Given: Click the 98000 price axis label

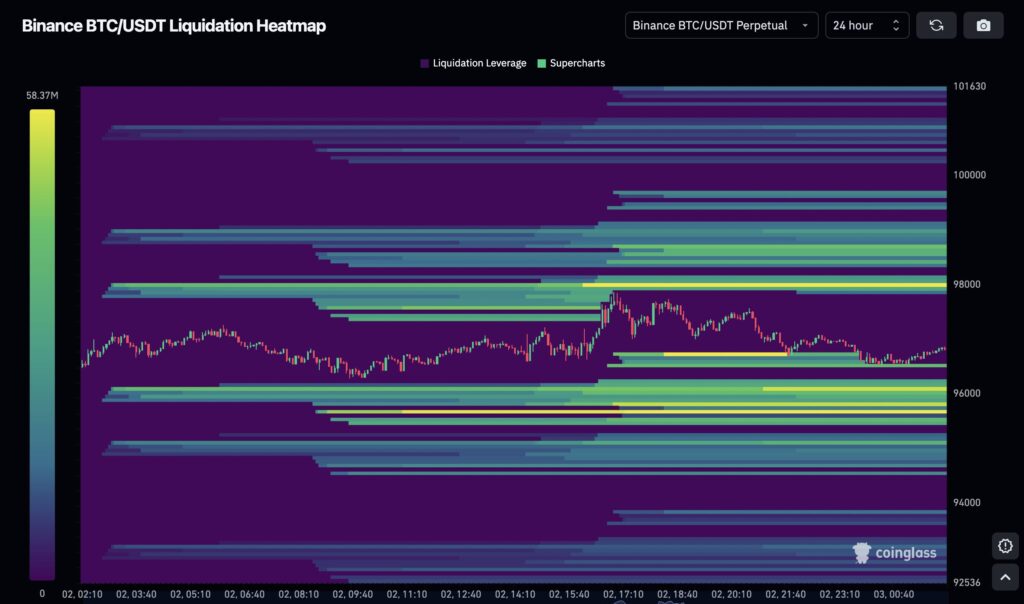Looking at the screenshot, I should 967,284.
